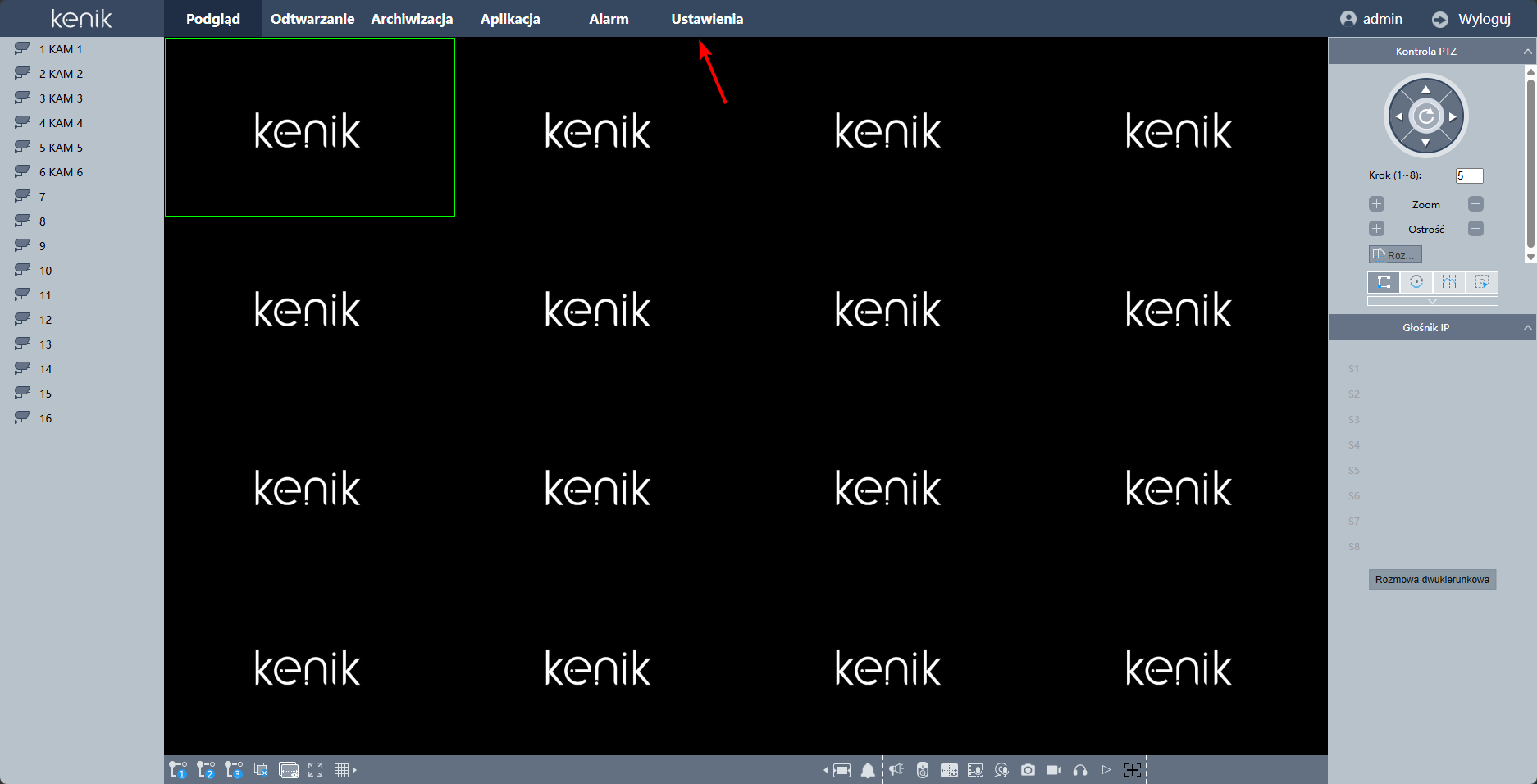The width and height of the screenshot is (1537, 784).
Task: Open the window layout grid dropdown
Action: (345, 770)
